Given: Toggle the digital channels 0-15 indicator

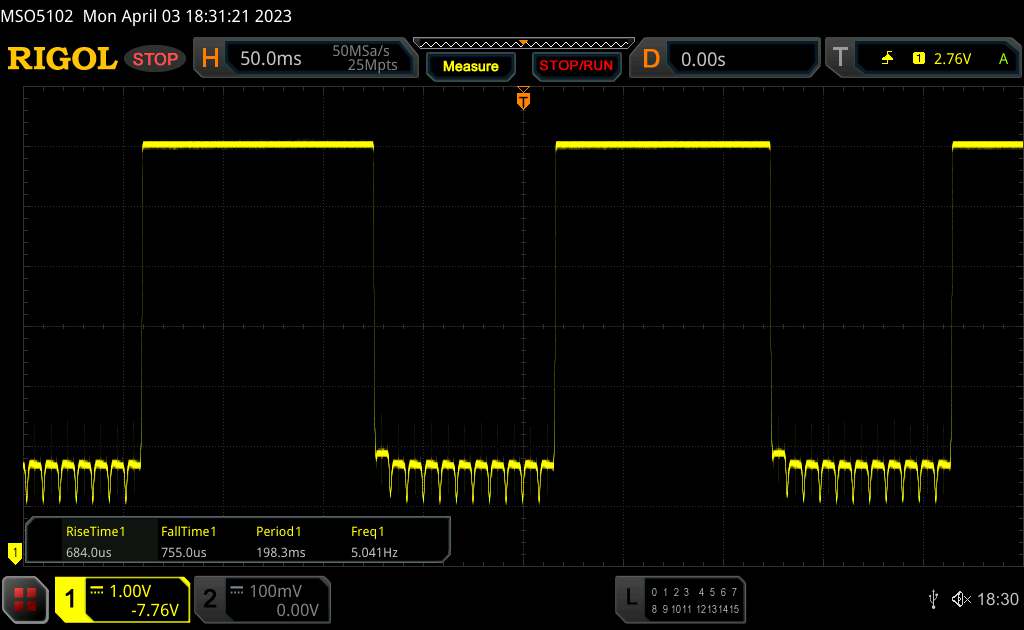Looking at the screenshot, I should 694,599.
